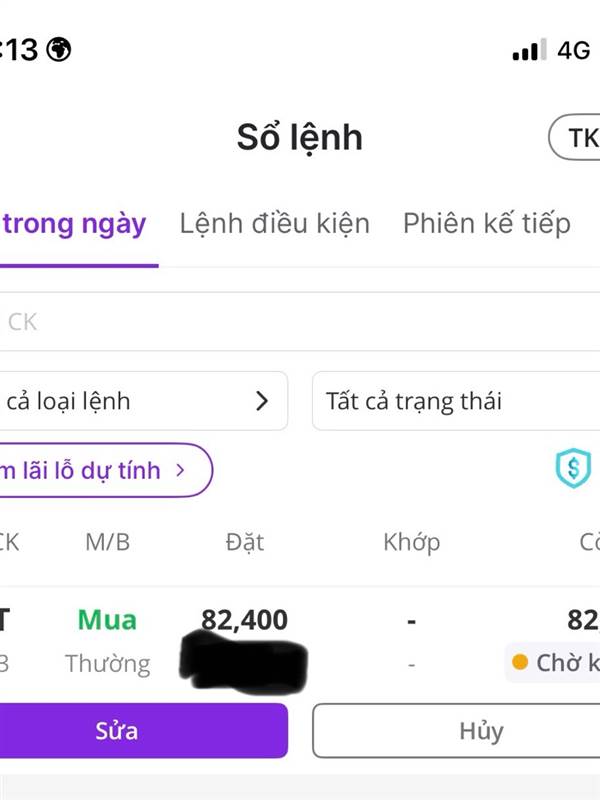The image size is (600, 800).
Task: Expand the estimated profit/loss 'lãi lỗ dự tính' pill
Action: pyautogui.click(x=100, y=469)
